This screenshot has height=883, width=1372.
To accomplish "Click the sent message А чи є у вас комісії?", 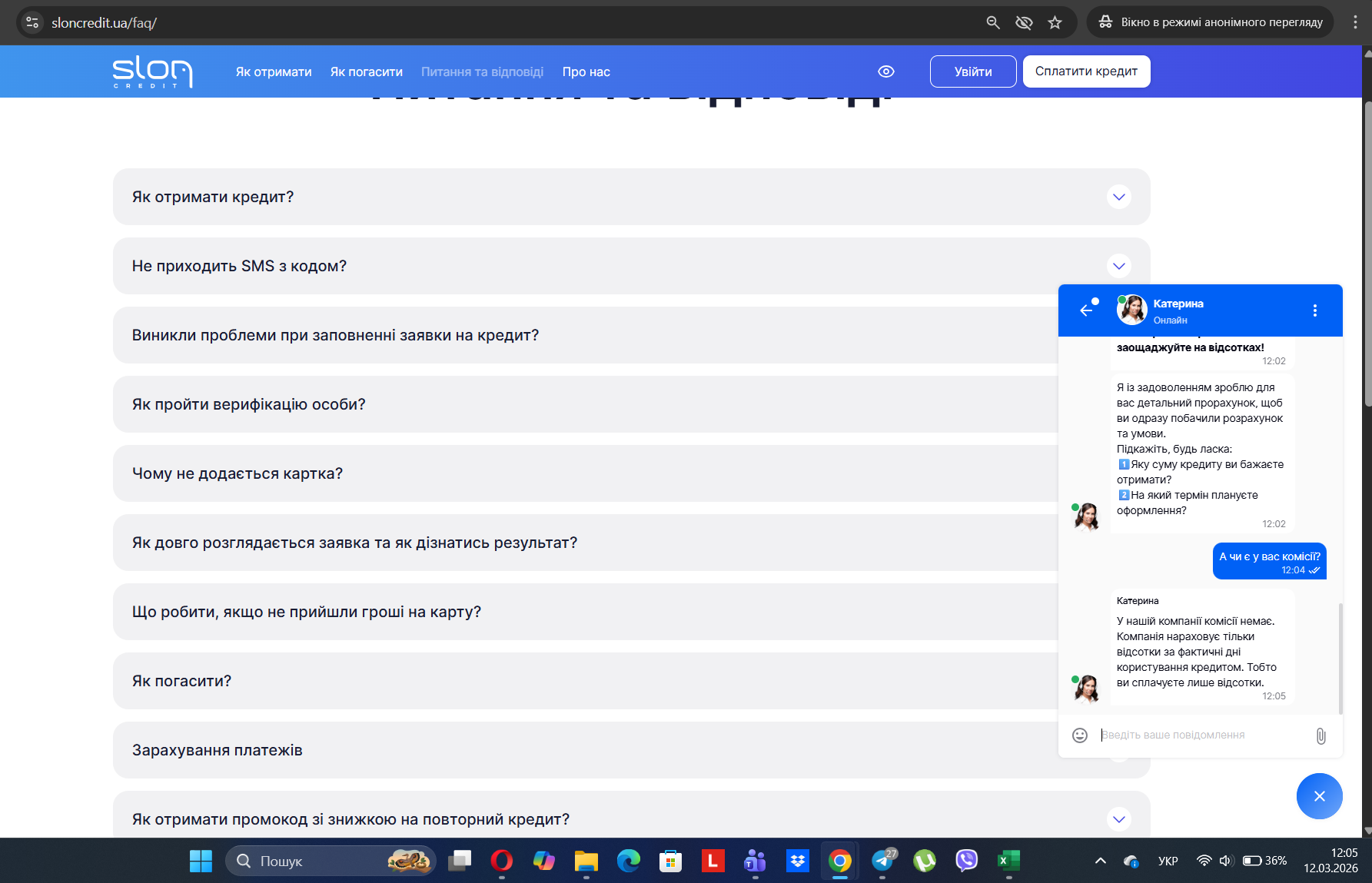I will click(1270, 562).
